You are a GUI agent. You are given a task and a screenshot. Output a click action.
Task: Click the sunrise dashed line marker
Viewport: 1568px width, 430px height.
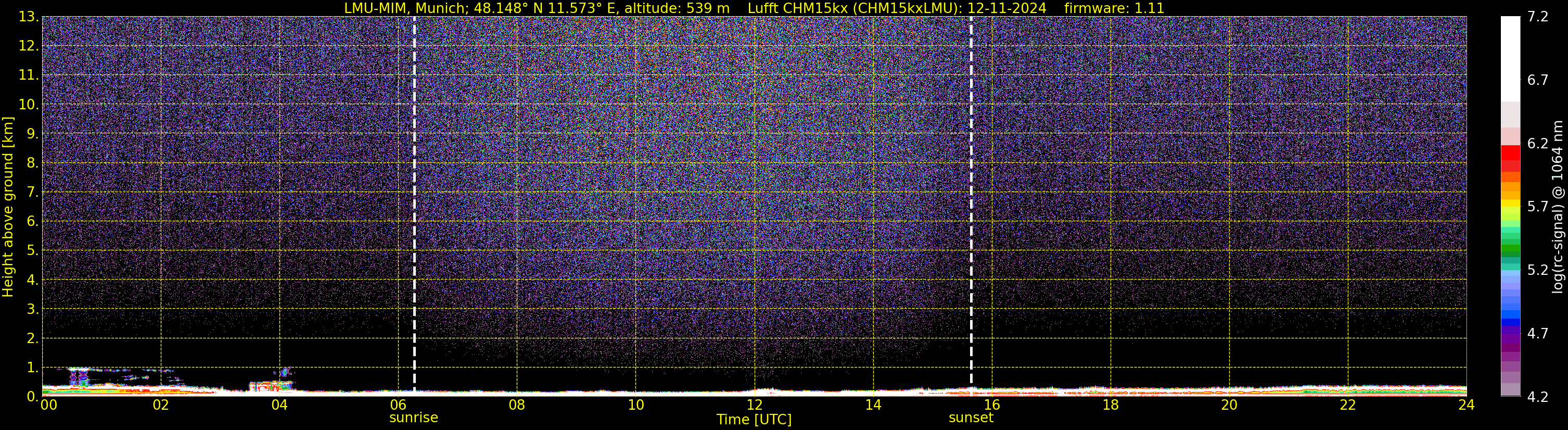[x=414, y=205]
